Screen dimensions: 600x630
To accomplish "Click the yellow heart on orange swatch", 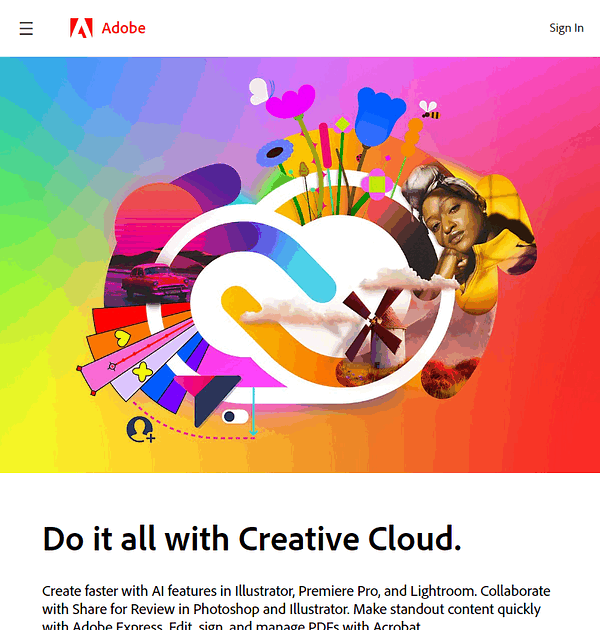I will click(123, 338).
